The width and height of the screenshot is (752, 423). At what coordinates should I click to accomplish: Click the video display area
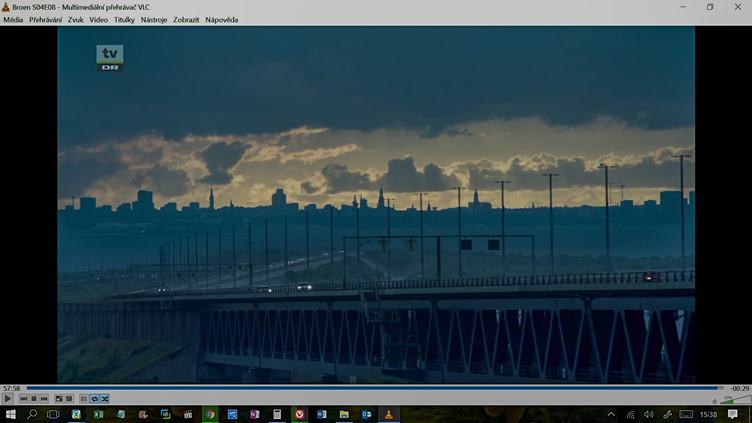pos(376,204)
